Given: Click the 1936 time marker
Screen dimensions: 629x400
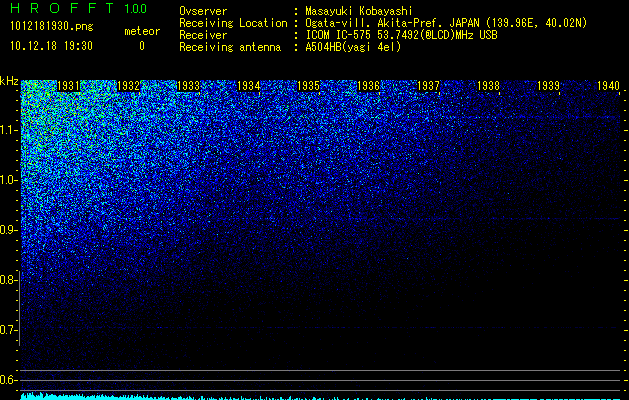Looking at the screenshot, I should 368,86.
